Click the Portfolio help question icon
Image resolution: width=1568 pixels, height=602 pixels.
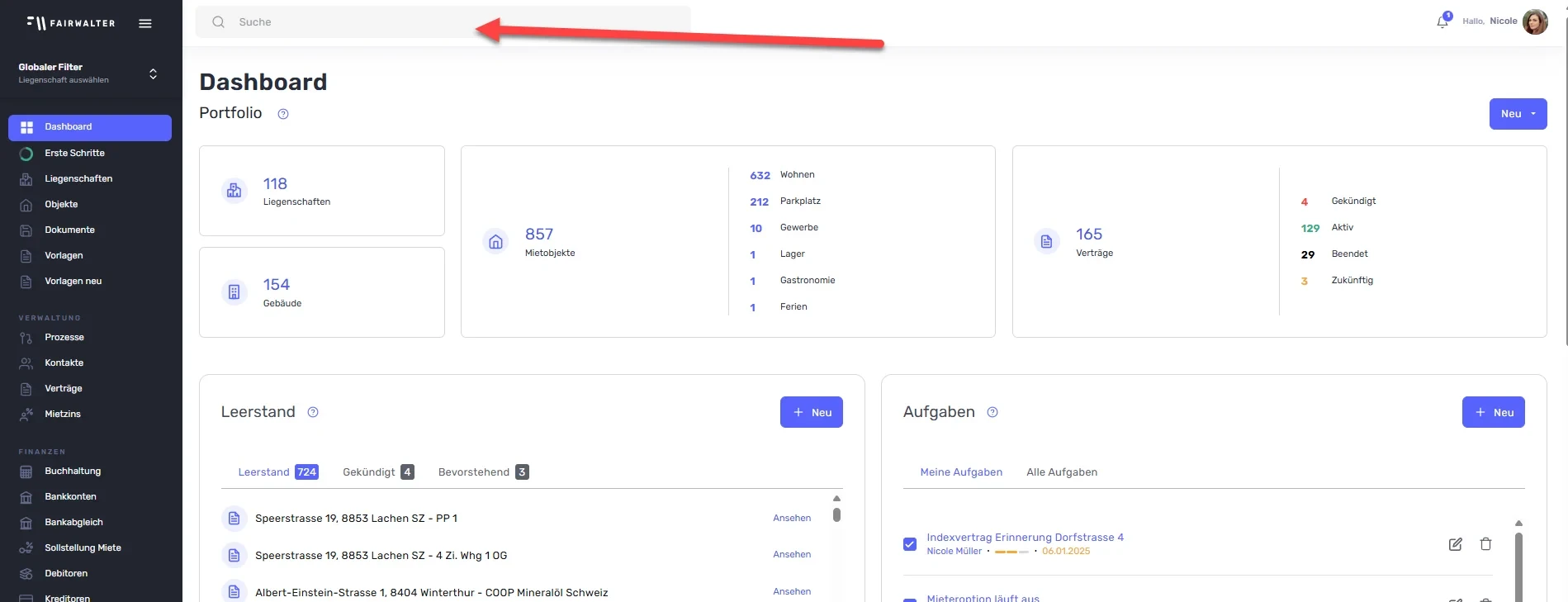point(283,114)
